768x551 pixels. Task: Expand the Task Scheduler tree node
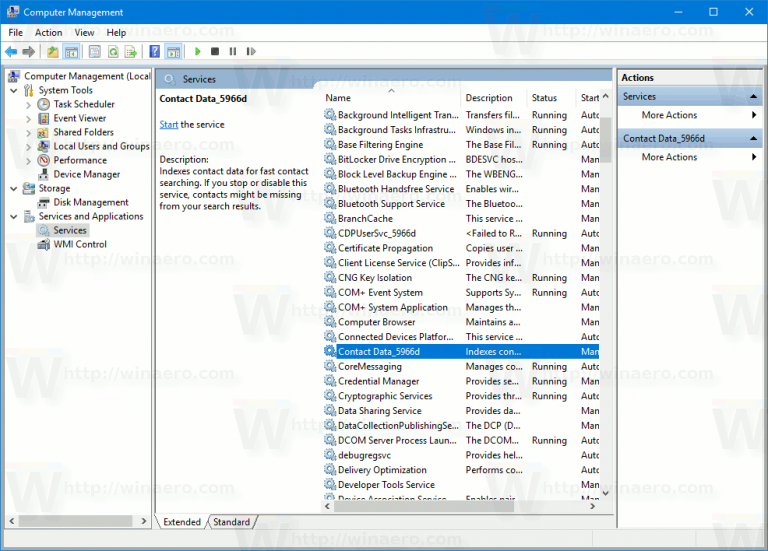pos(28,104)
